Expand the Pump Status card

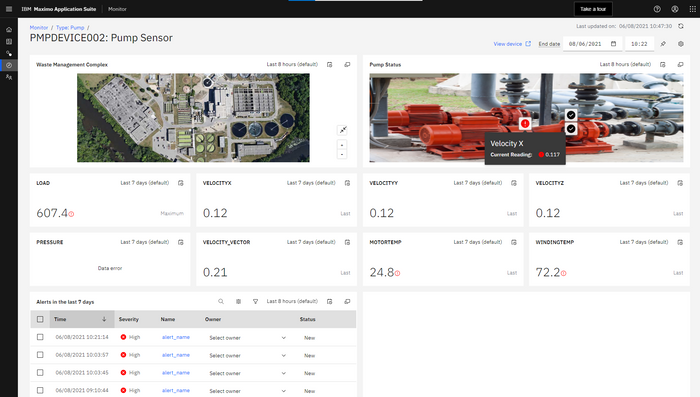pos(680,64)
